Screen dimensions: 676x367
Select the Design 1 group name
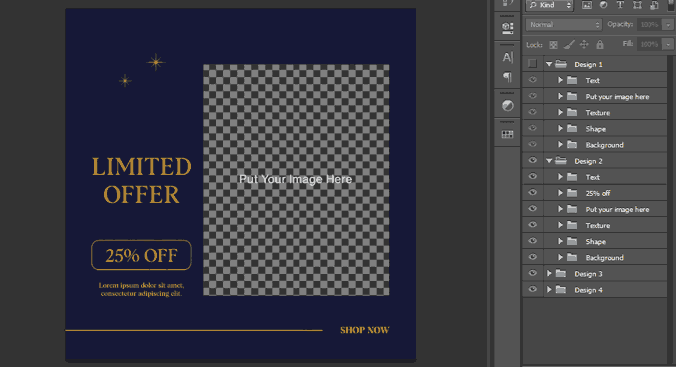pyautogui.click(x=588, y=64)
